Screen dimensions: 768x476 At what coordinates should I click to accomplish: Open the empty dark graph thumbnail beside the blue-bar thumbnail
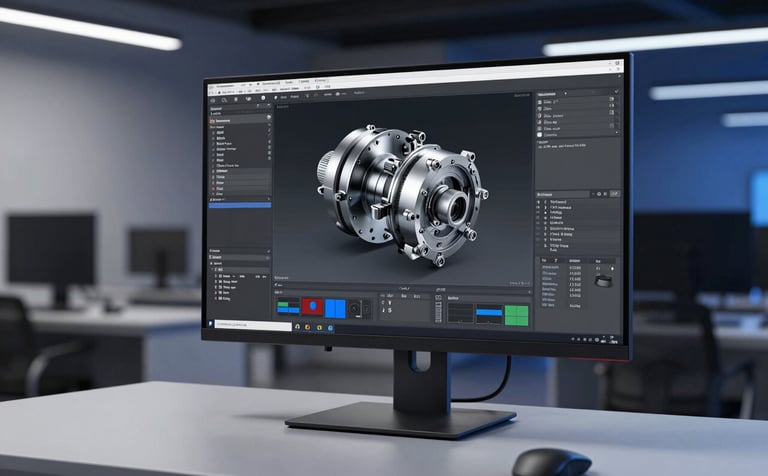click(x=460, y=313)
